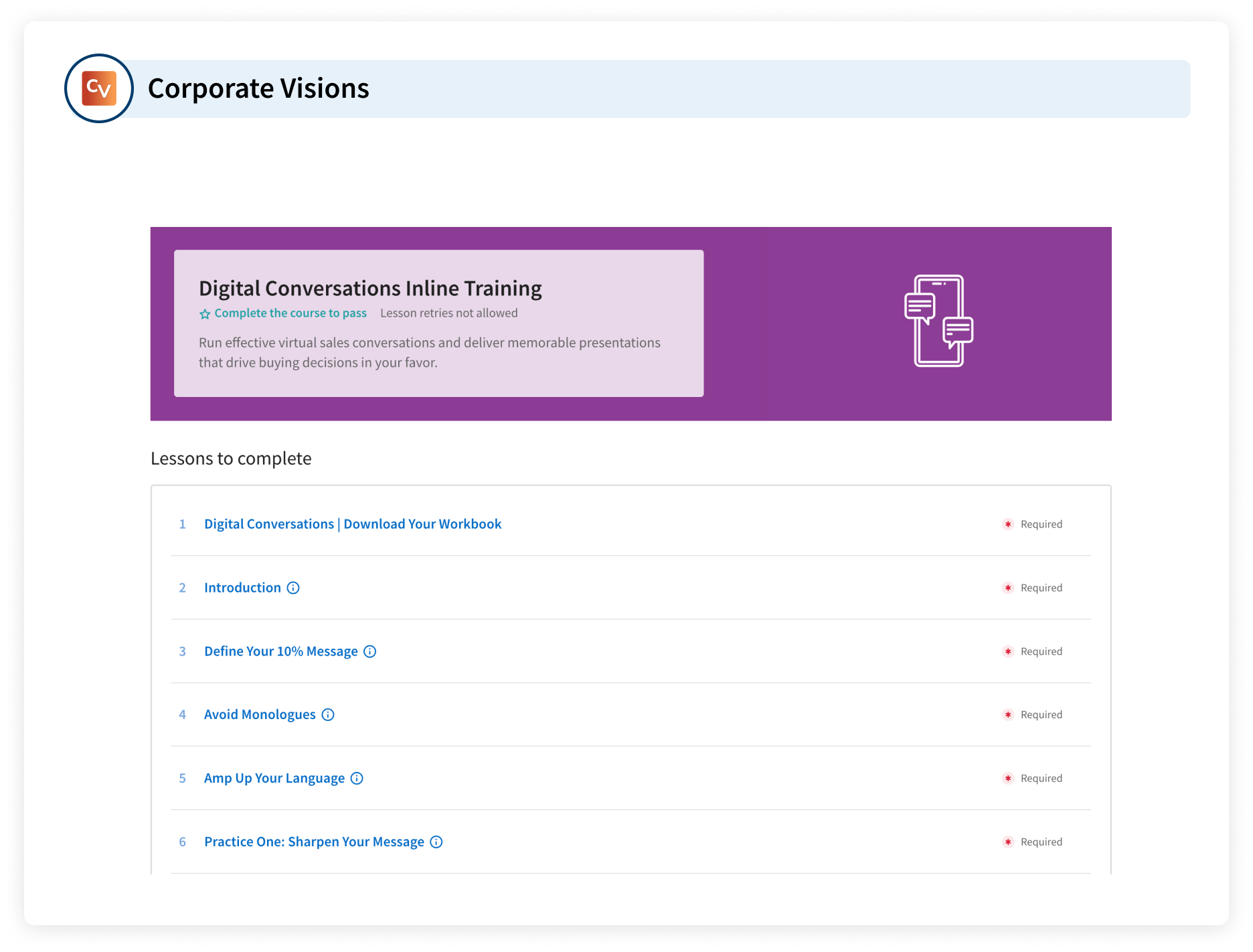The image size is (1253, 952).
Task: Click the star icon beside Complete the course
Action: coord(205,314)
